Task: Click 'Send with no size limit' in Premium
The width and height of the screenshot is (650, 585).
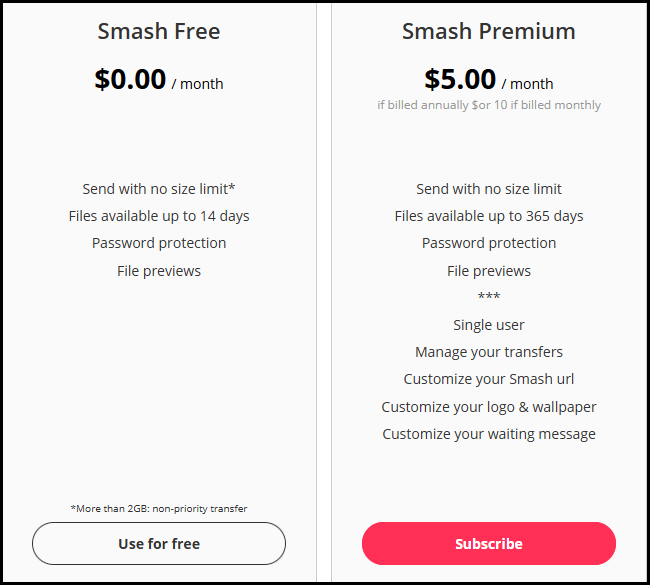Action: (488, 189)
